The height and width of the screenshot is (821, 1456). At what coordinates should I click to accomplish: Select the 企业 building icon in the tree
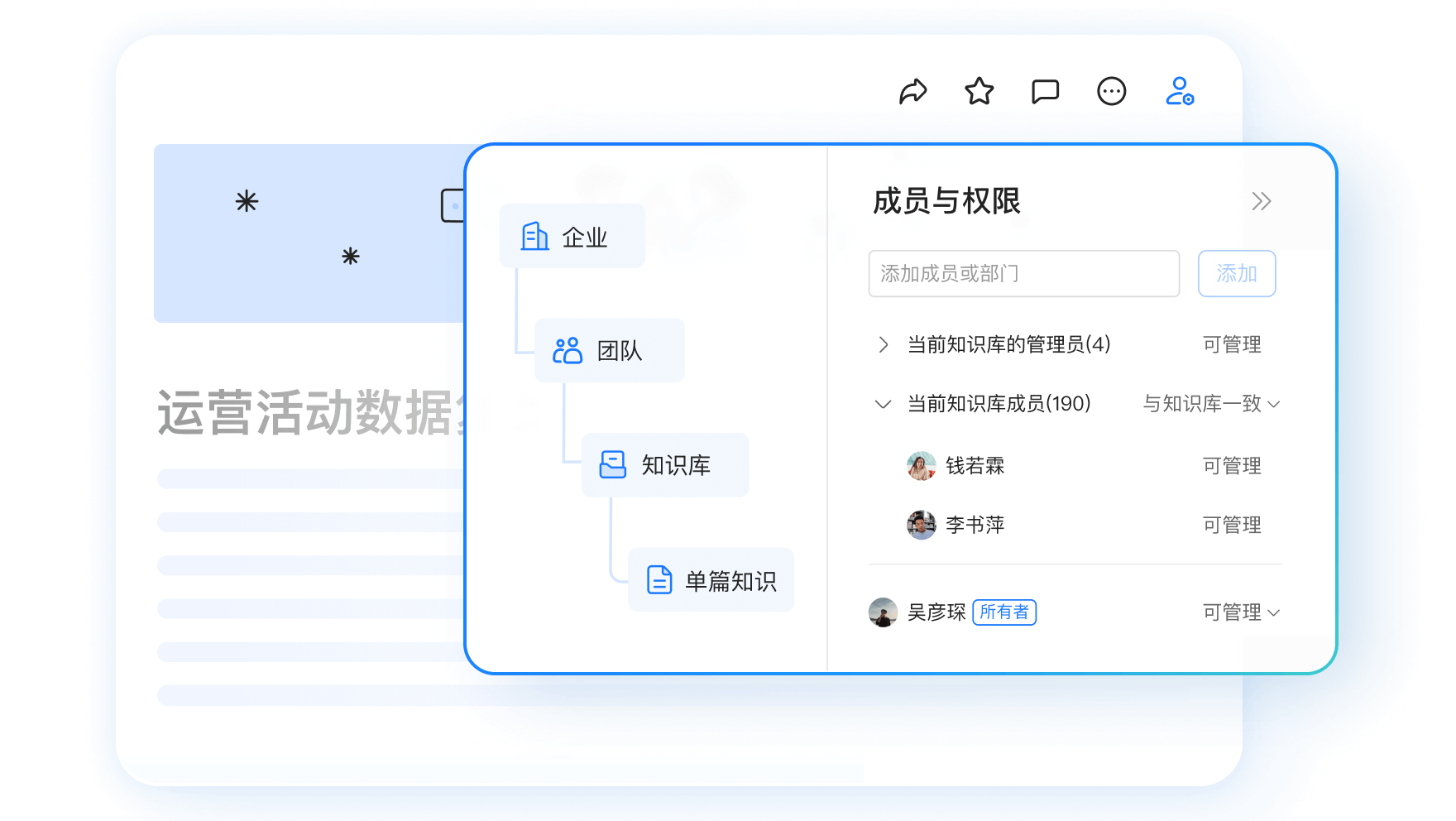click(x=534, y=236)
